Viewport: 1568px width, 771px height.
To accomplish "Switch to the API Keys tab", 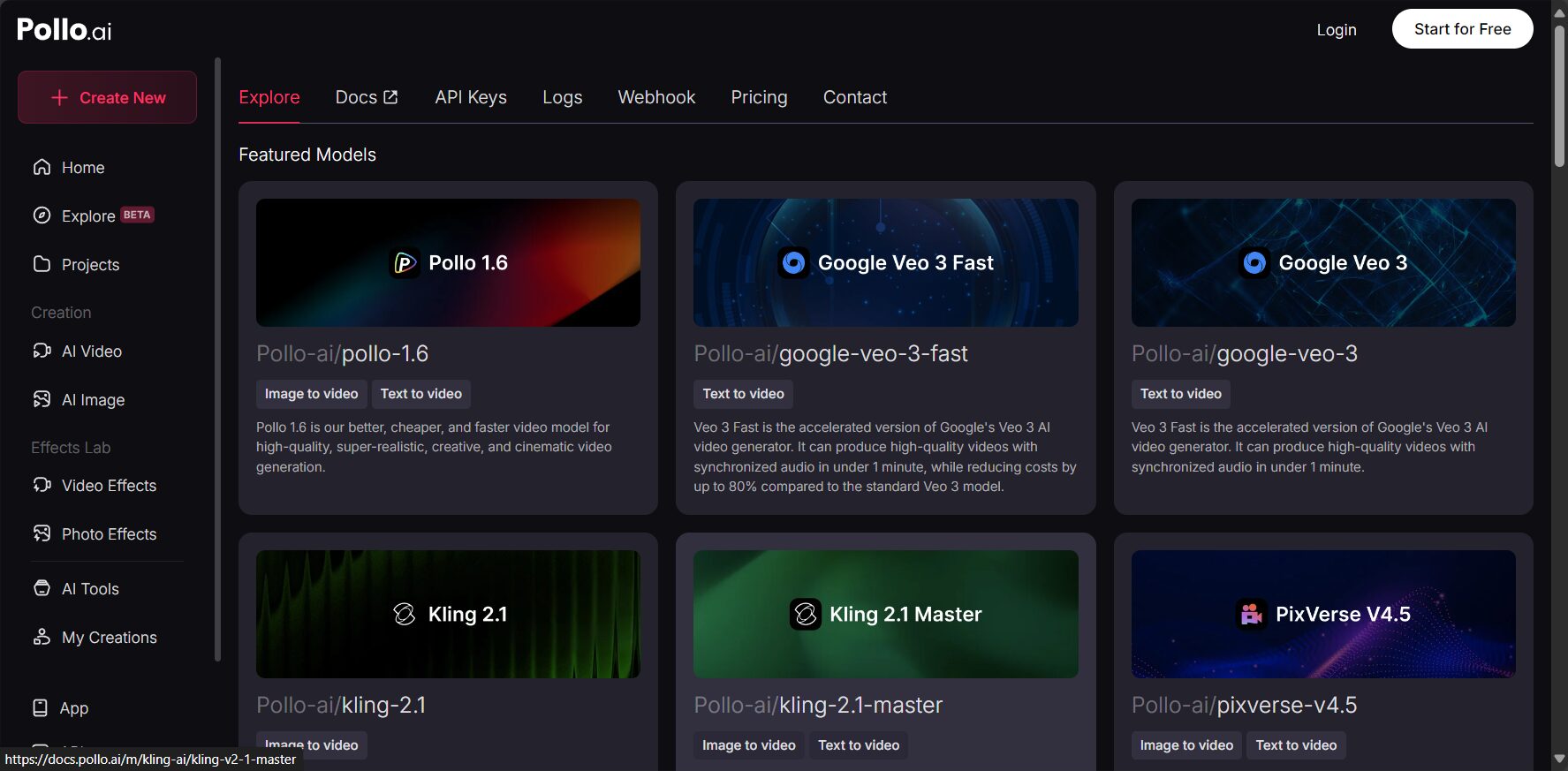I will pyautogui.click(x=471, y=97).
